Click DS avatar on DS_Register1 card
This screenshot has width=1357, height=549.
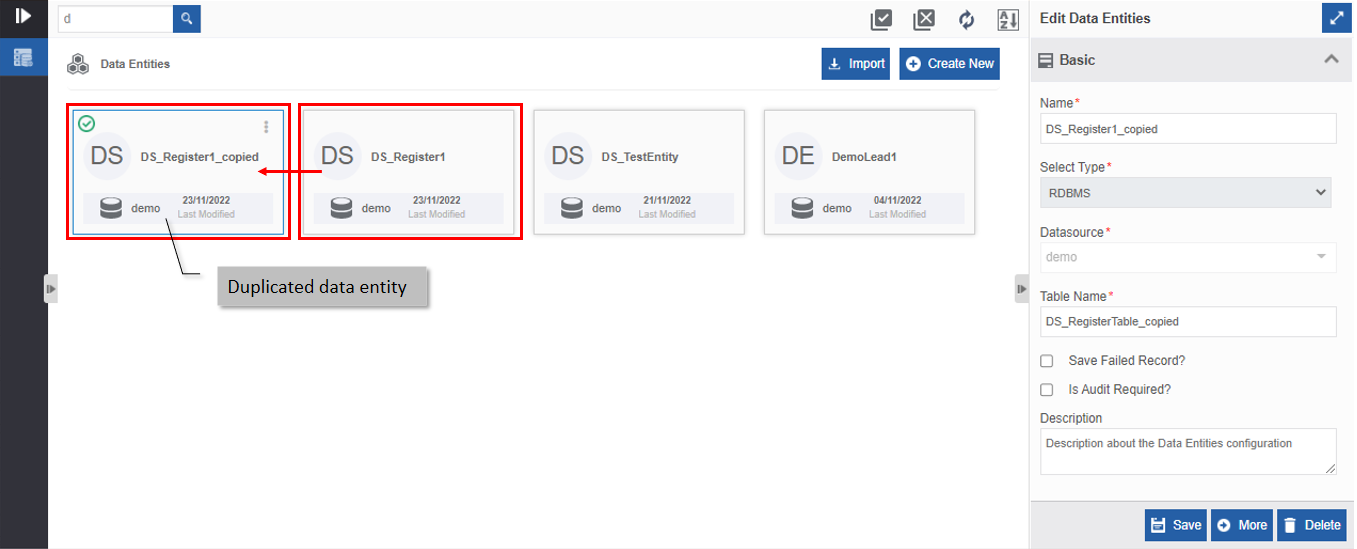click(337, 156)
